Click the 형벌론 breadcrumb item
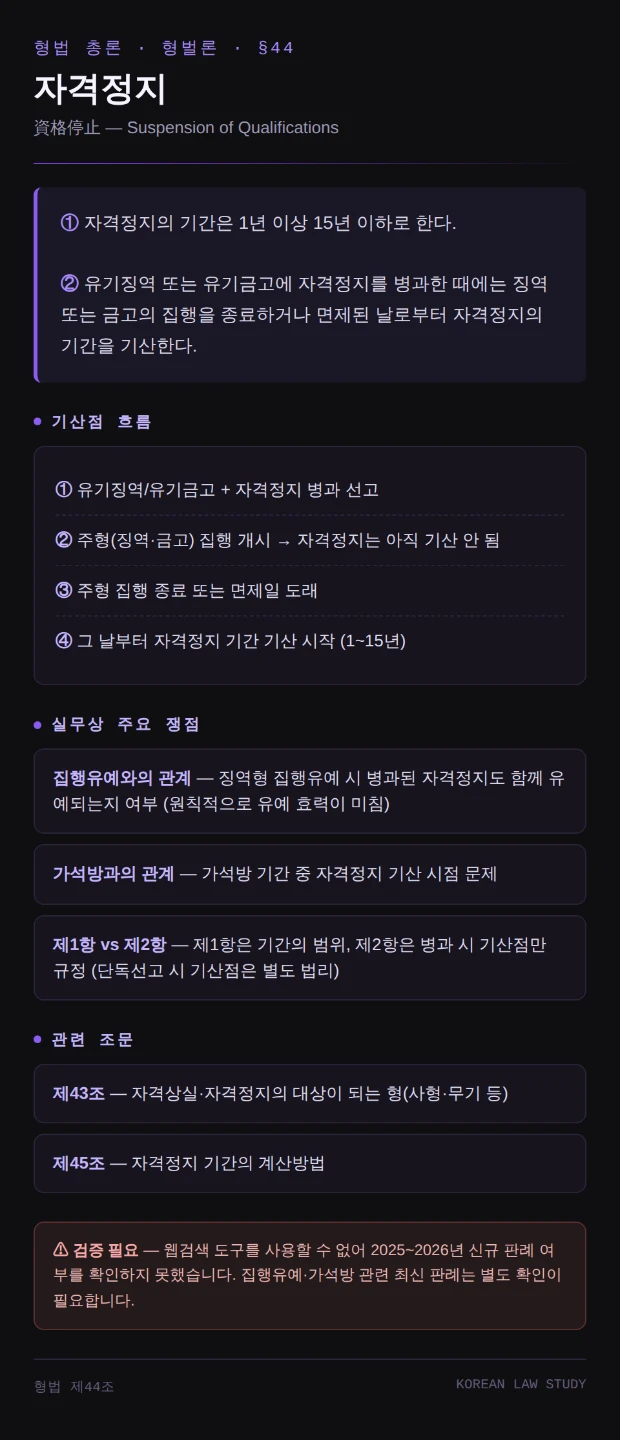 click(x=189, y=48)
